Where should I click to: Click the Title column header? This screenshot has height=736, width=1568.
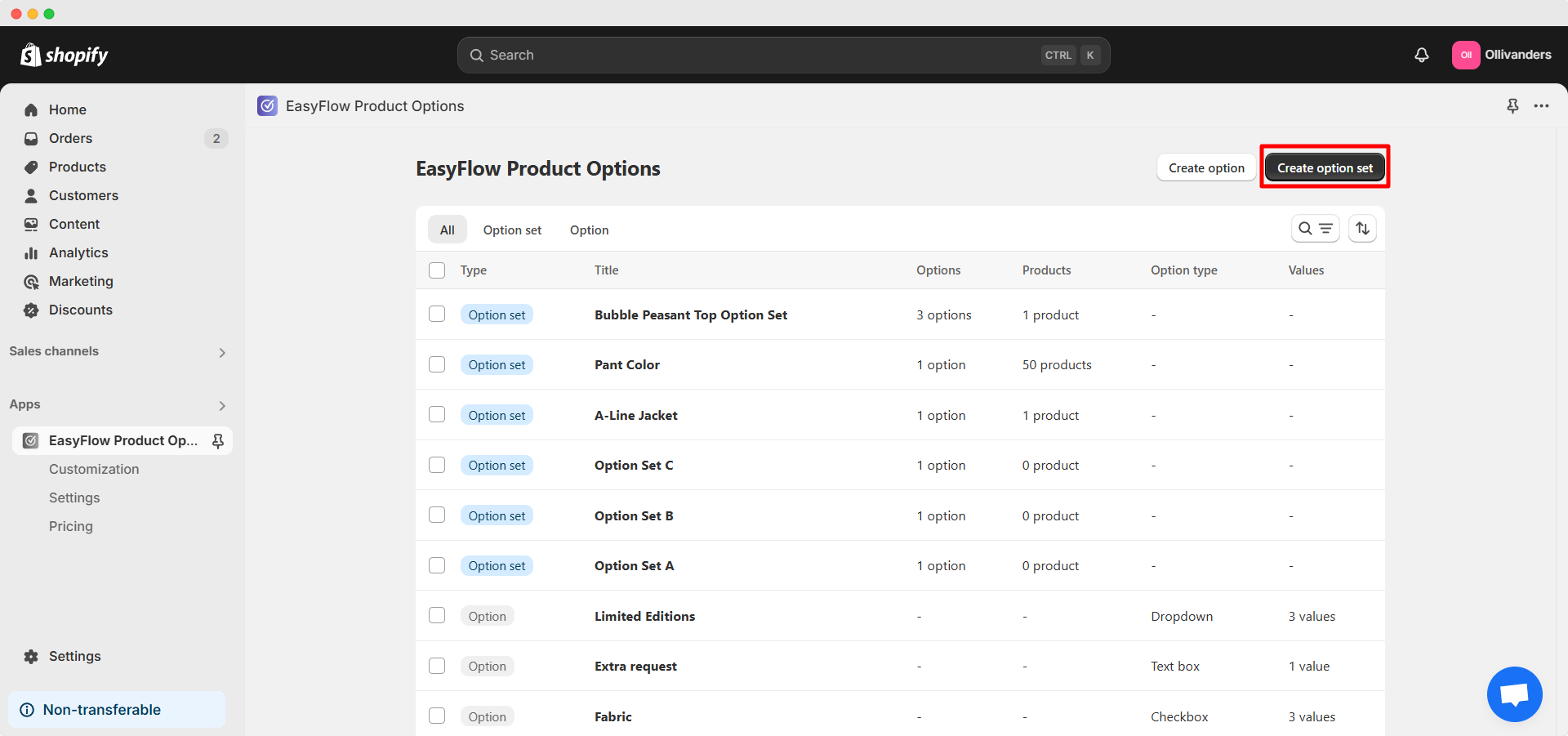[x=606, y=270]
